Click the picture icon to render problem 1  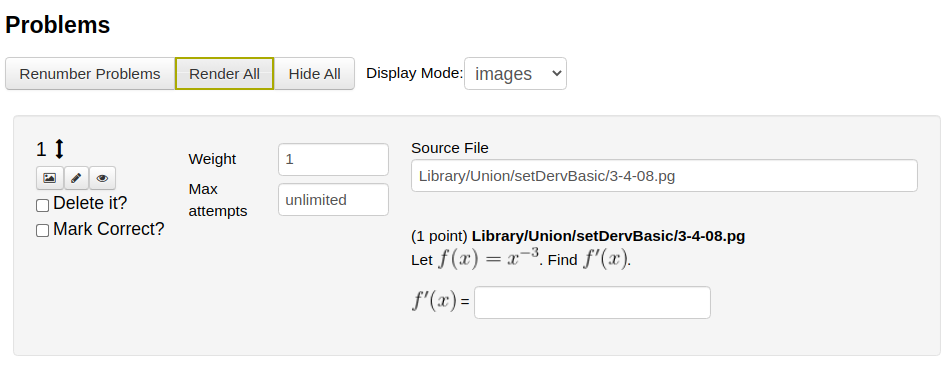(50, 178)
